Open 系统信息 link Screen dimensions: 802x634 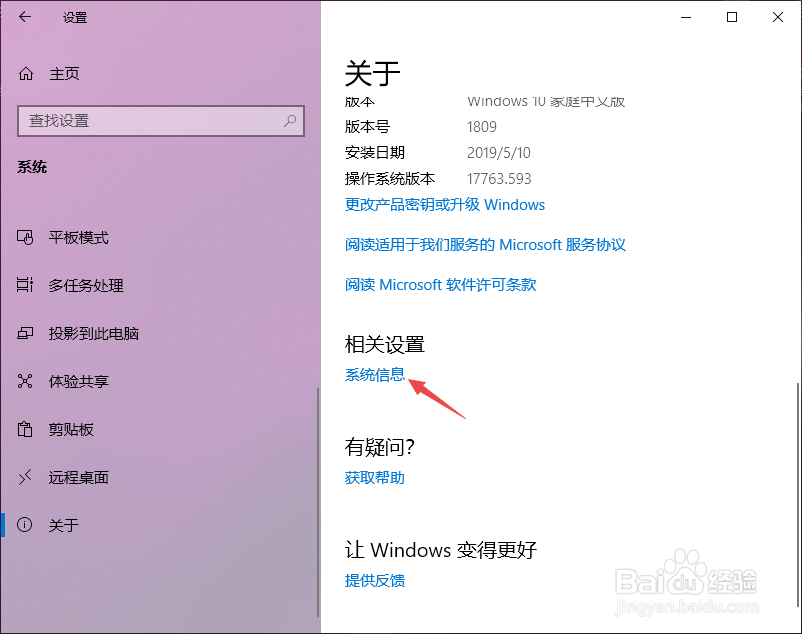pyautogui.click(x=374, y=375)
